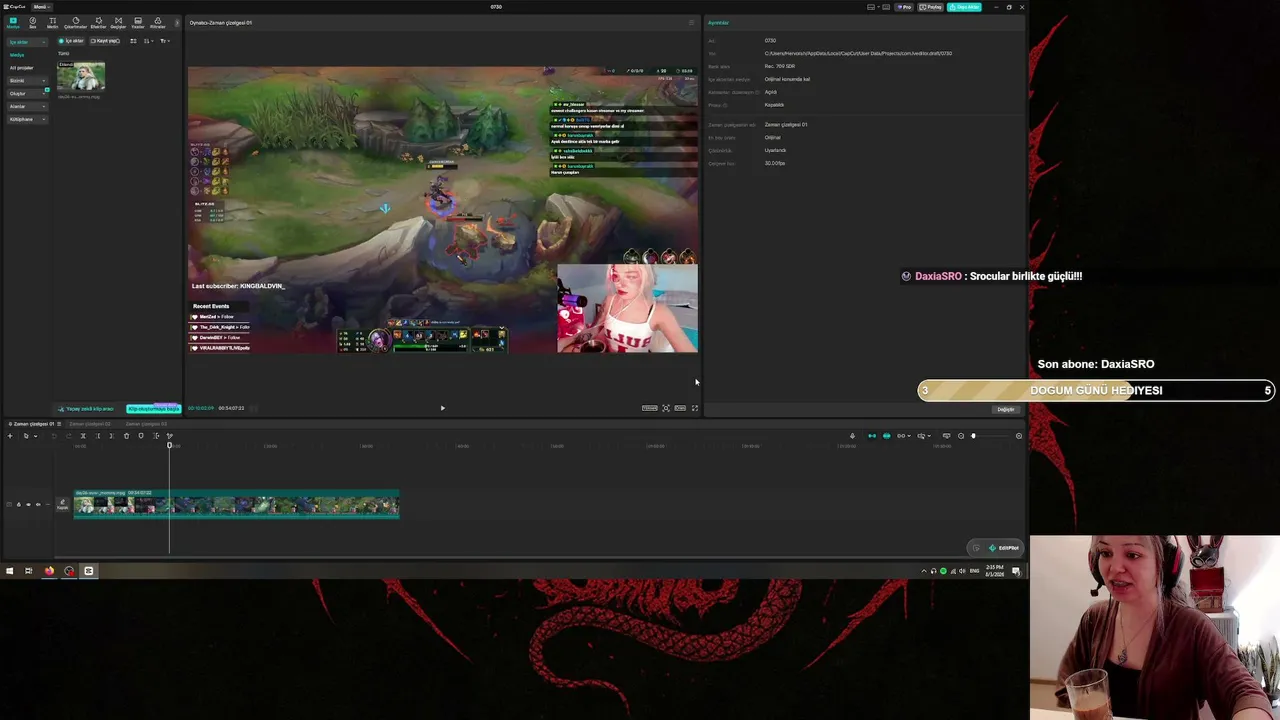This screenshot has width=1280, height=720.
Task: Enter fullscreen preview in the player
Action: pyautogui.click(x=695, y=408)
